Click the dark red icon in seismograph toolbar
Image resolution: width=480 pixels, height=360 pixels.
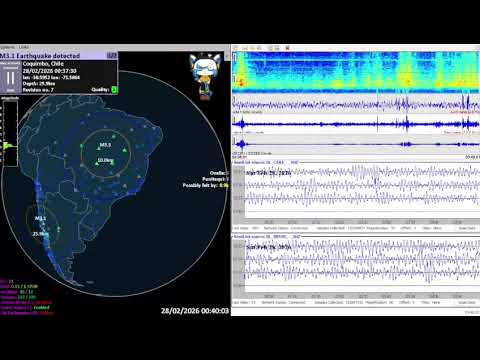(x=287, y=48)
